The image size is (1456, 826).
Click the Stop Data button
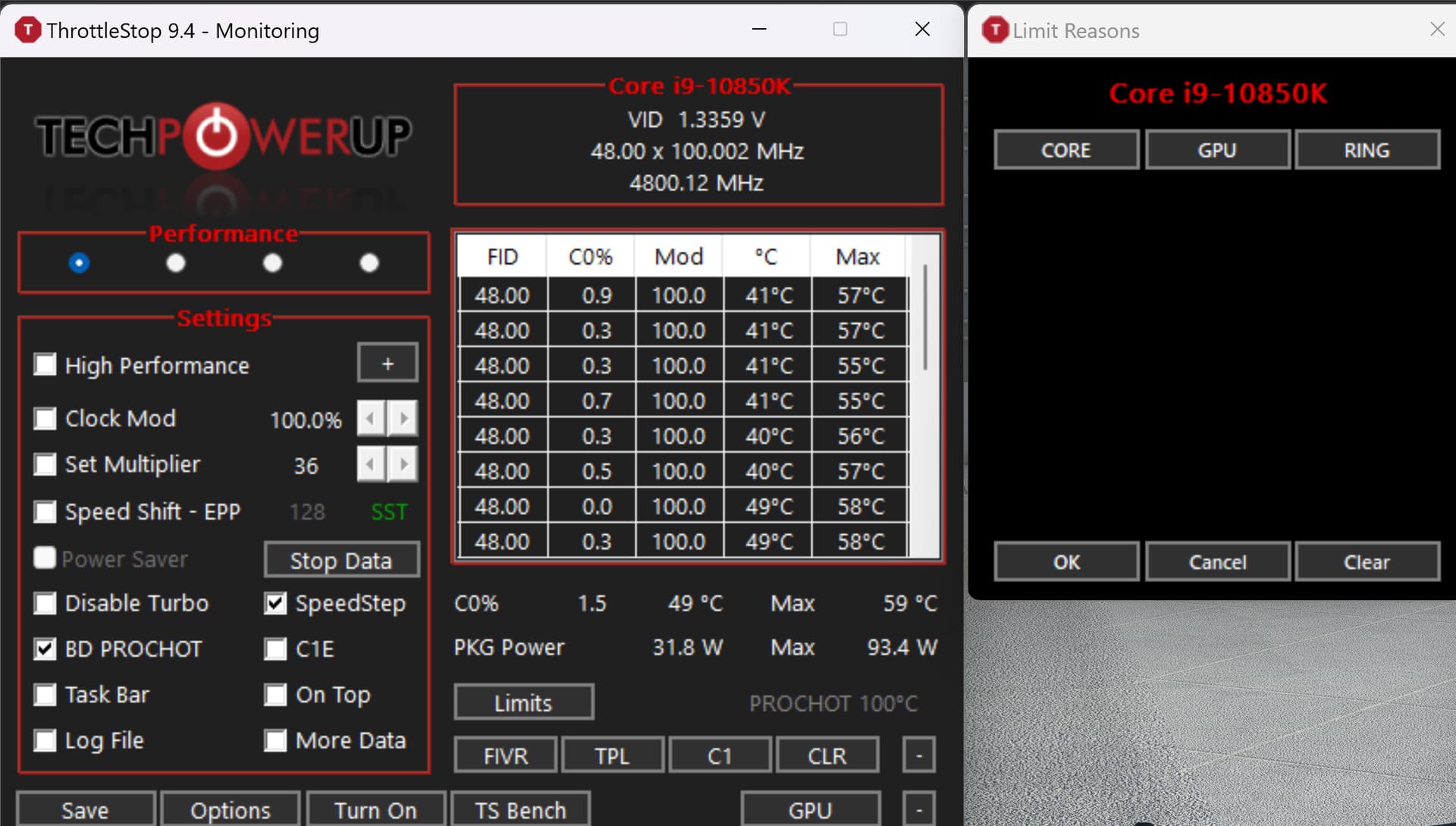tap(341, 560)
